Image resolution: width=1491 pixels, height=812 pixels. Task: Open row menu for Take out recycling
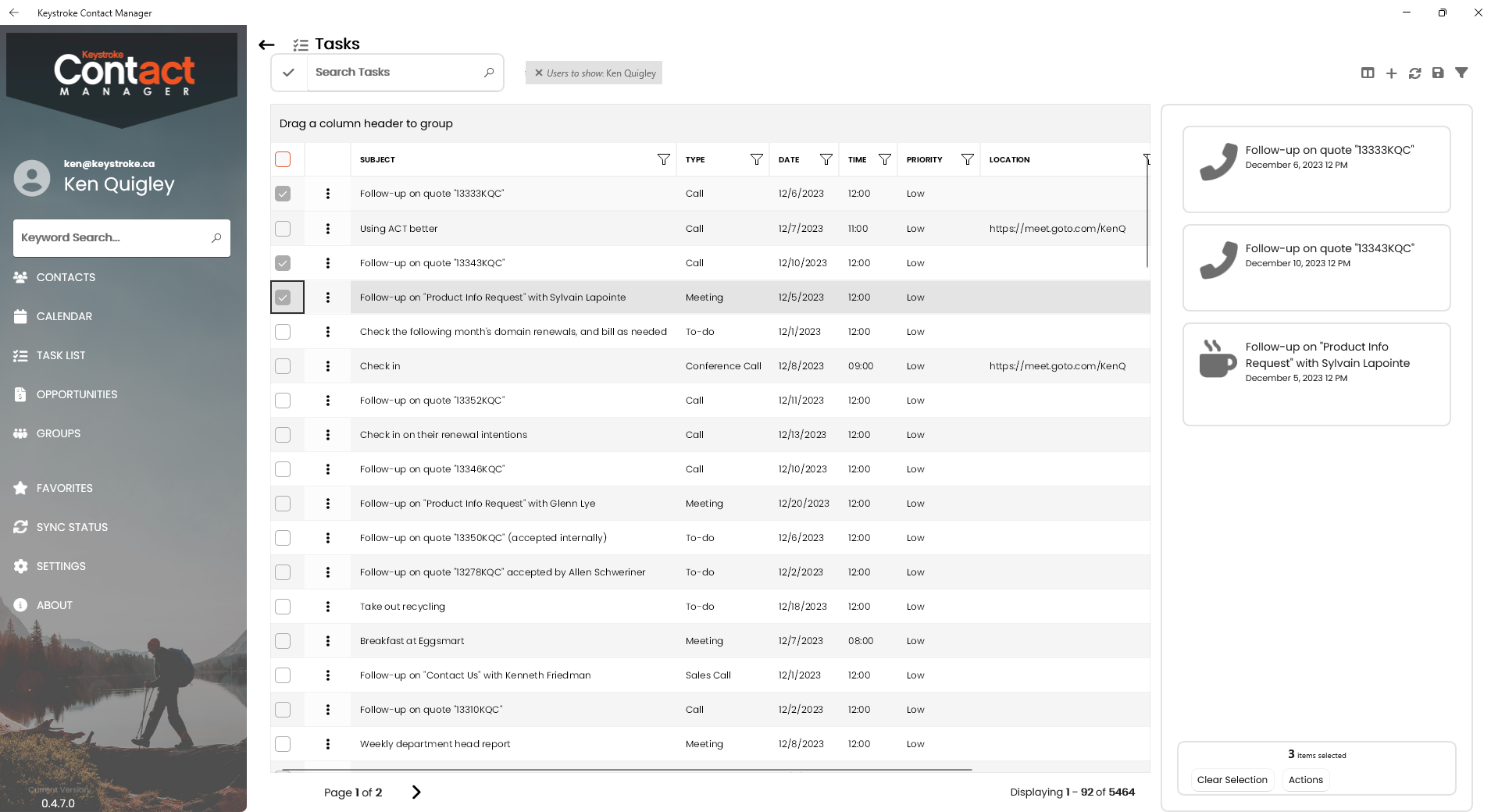[x=327, y=607]
